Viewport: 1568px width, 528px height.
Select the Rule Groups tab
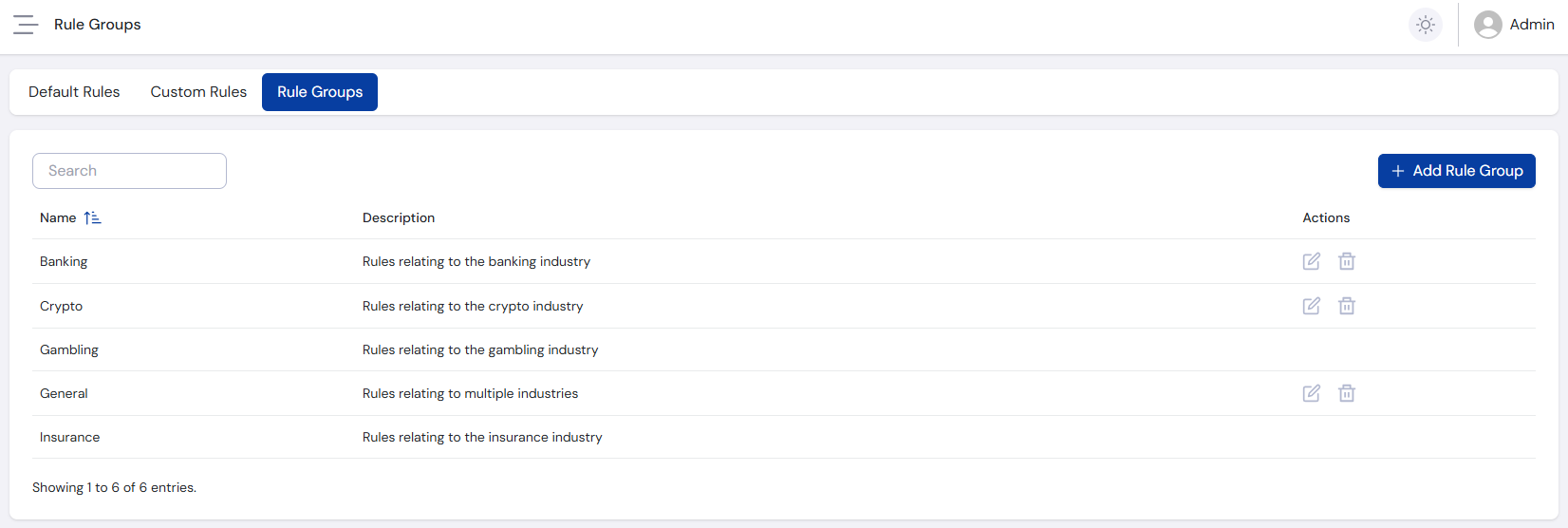(320, 92)
